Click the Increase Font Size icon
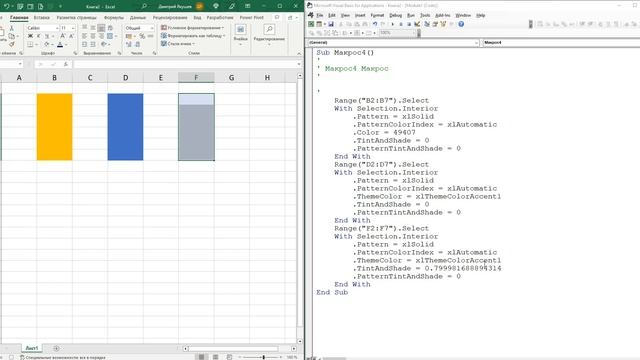This screenshot has height=360, width=640. click(63, 36)
